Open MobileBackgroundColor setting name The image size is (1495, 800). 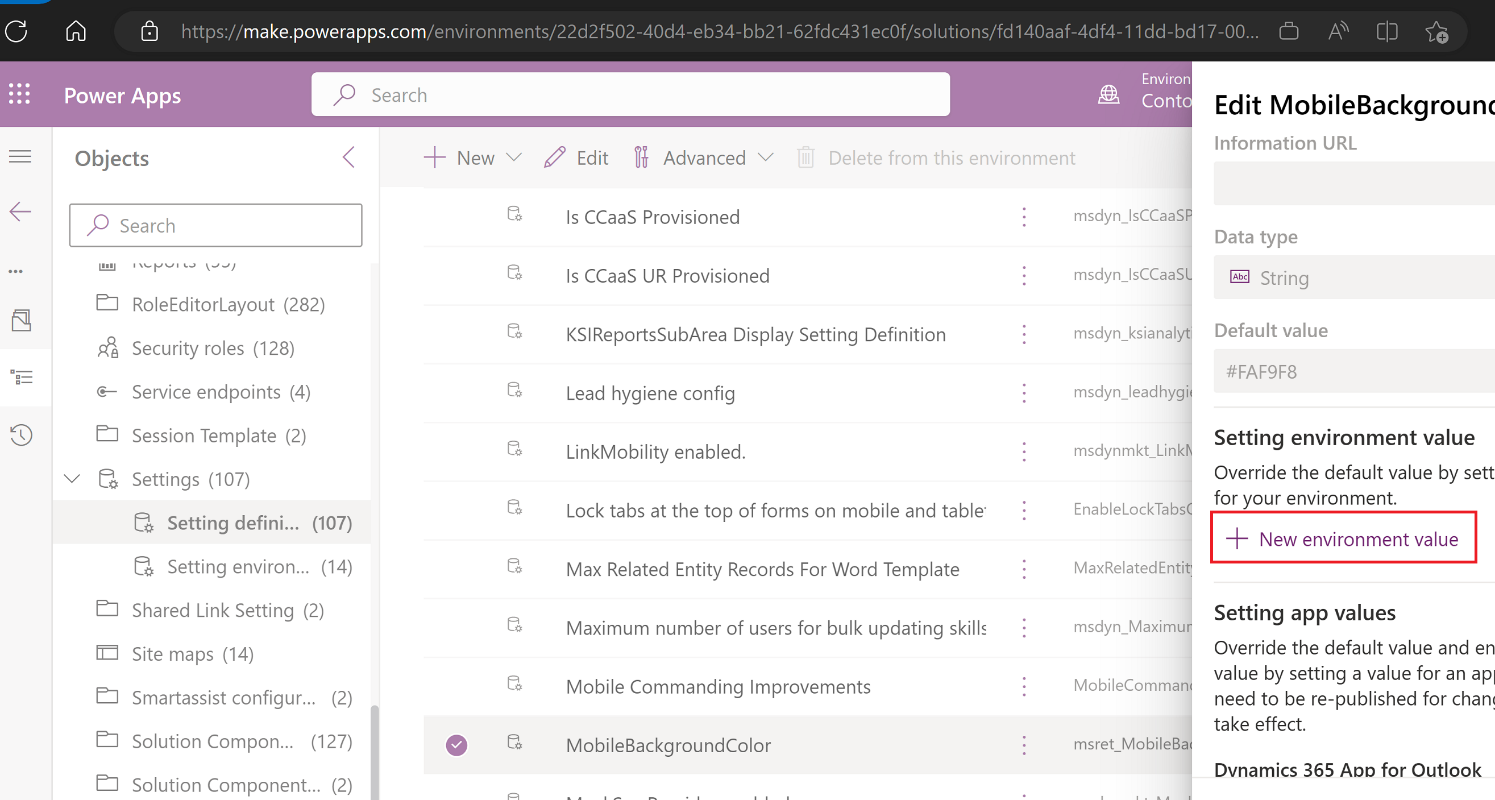click(x=669, y=745)
